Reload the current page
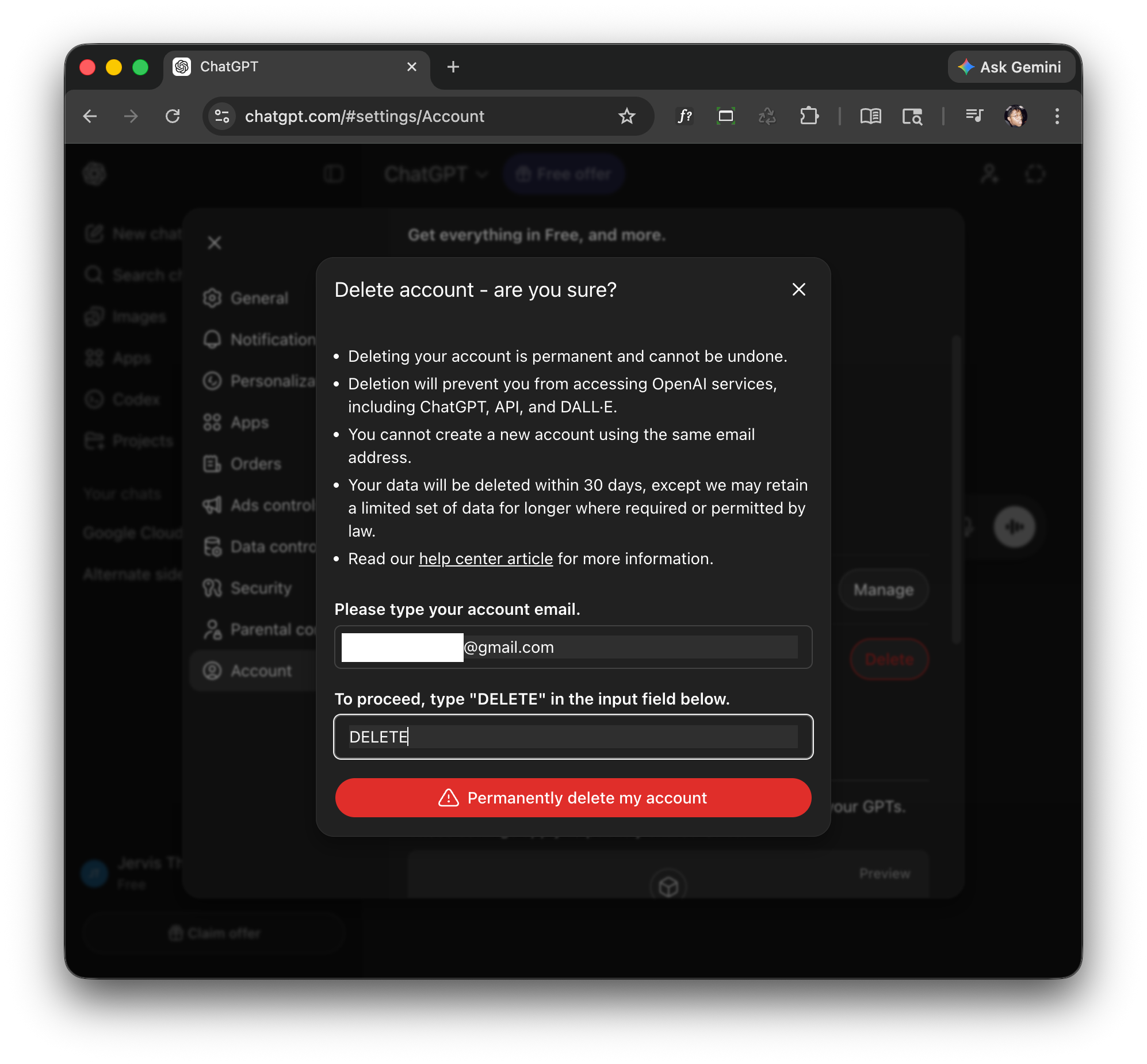The image size is (1147, 1064). point(173,116)
